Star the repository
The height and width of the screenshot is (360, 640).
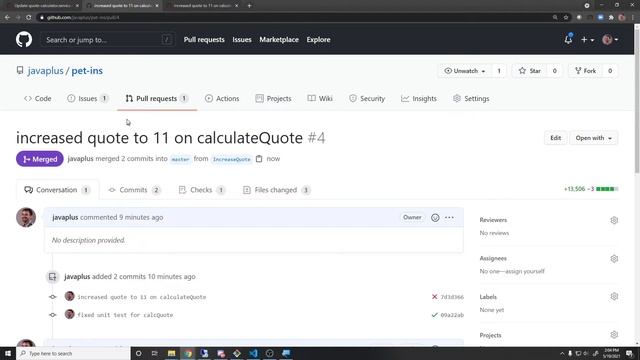coord(530,71)
